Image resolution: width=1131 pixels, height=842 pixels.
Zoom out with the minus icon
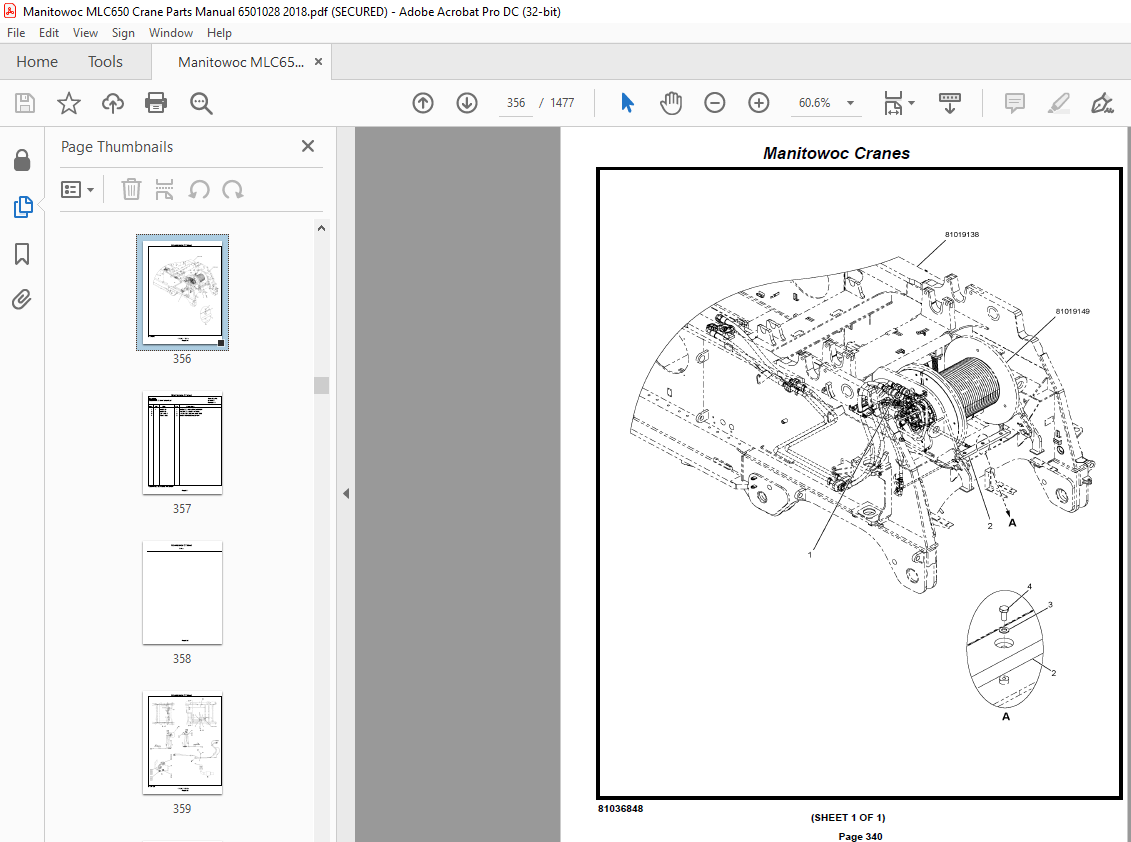click(x=714, y=103)
